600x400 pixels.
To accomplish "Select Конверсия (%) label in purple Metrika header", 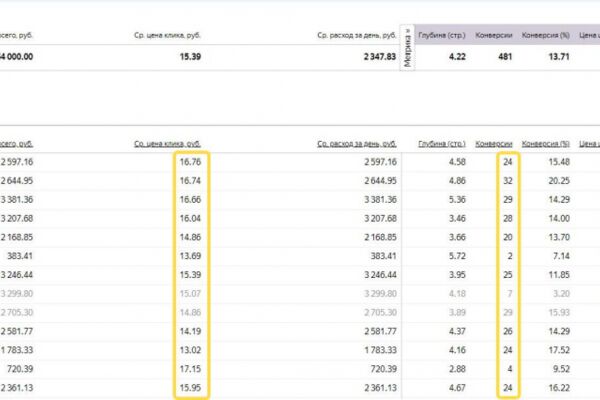I will pos(546,35).
